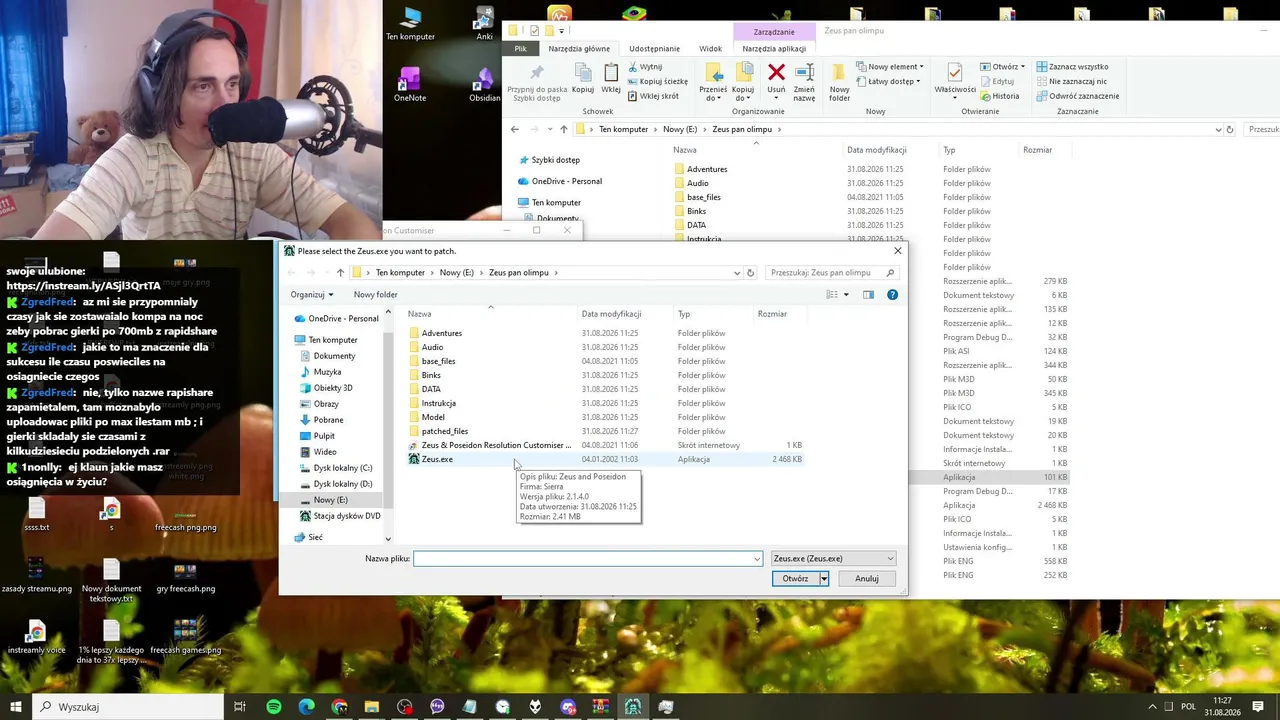This screenshot has width=1280, height=720.
Task: Toggle the preview pane in the dialog
Action: [x=868, y=295]
